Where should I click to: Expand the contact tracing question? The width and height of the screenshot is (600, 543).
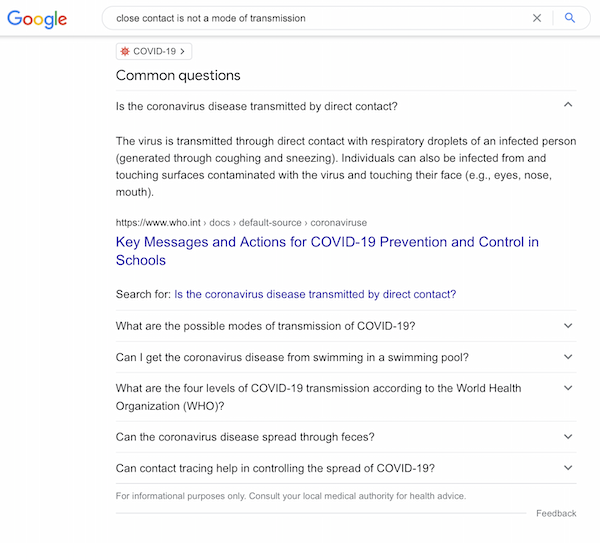[275, 468]
